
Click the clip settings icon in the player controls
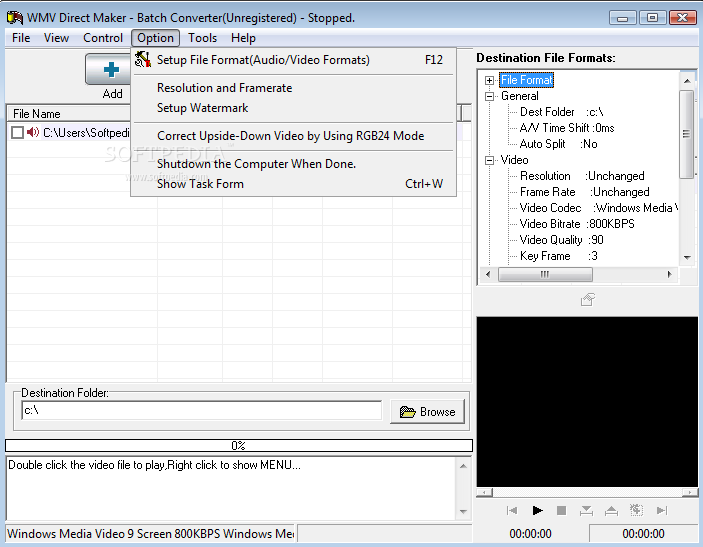point(636,510)
